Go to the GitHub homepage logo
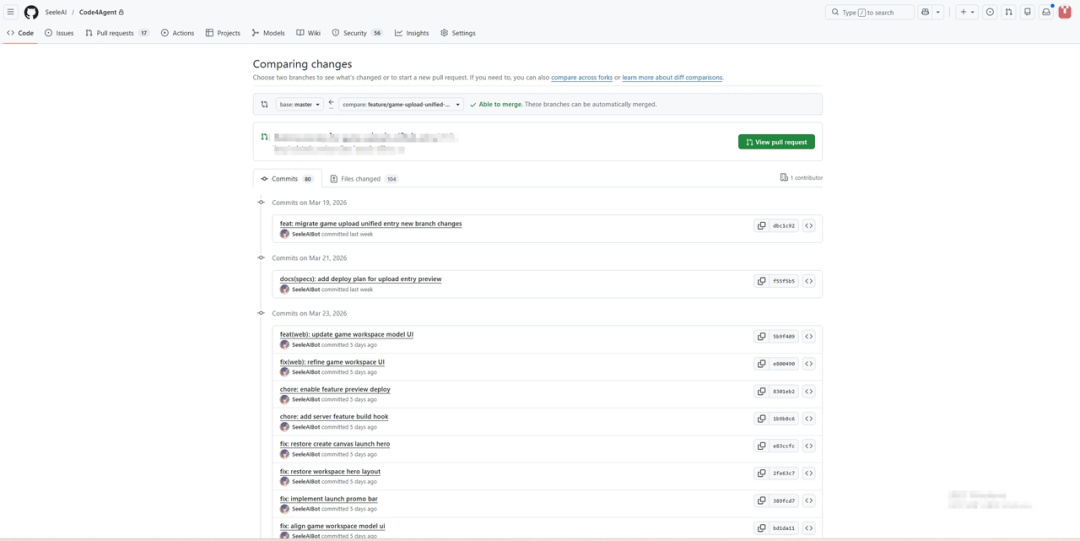Image resolution: width=1080 pixels, height=541 pixels. (31, 12)
